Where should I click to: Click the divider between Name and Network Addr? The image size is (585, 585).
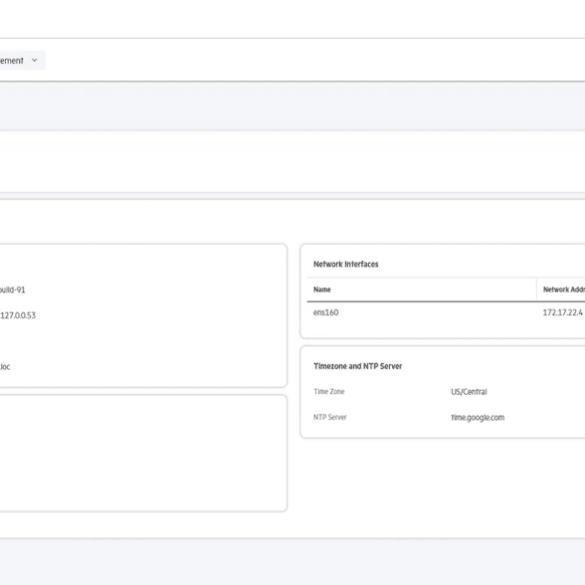536,290
